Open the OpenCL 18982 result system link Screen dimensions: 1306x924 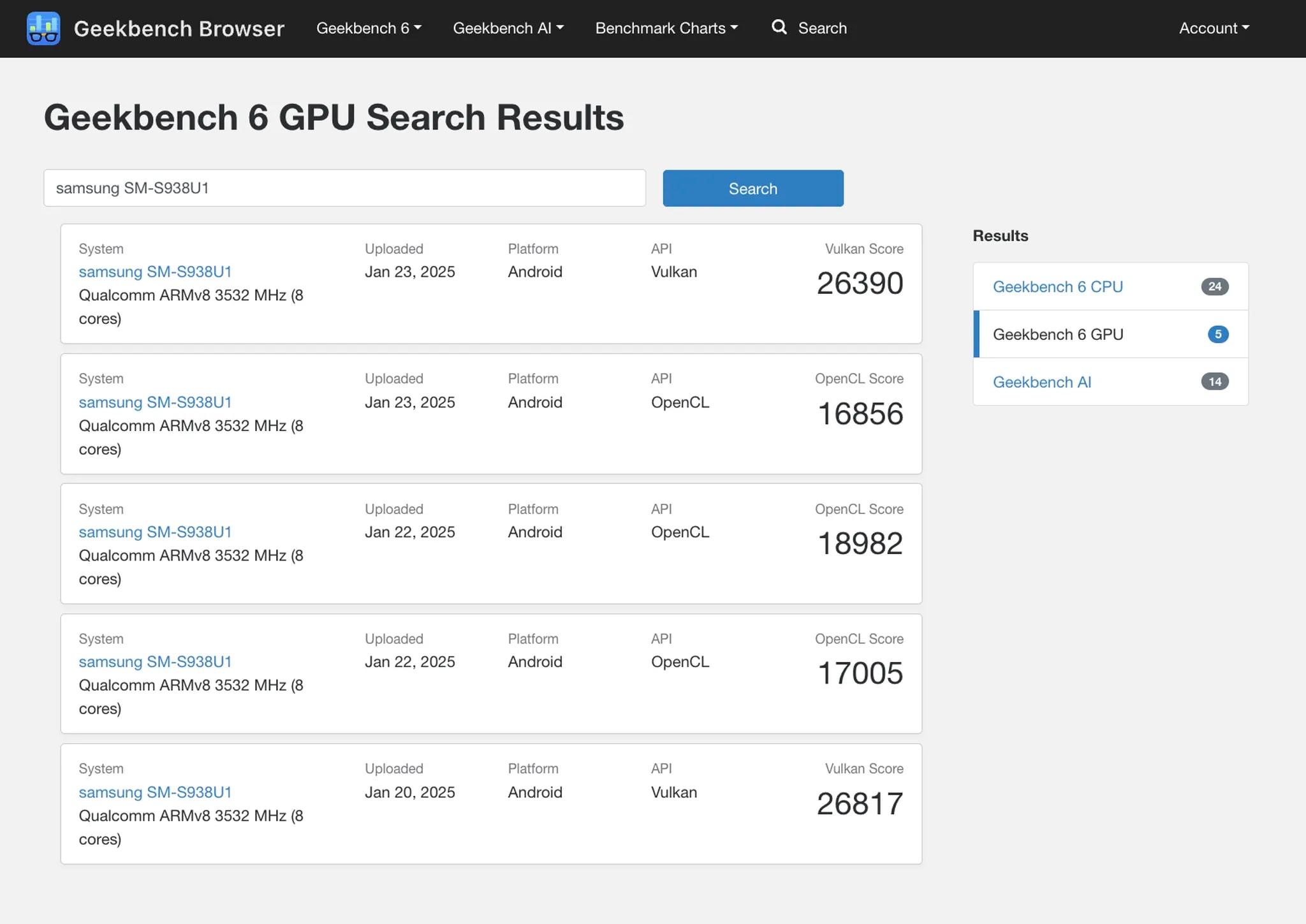click(x=155, y=532)
